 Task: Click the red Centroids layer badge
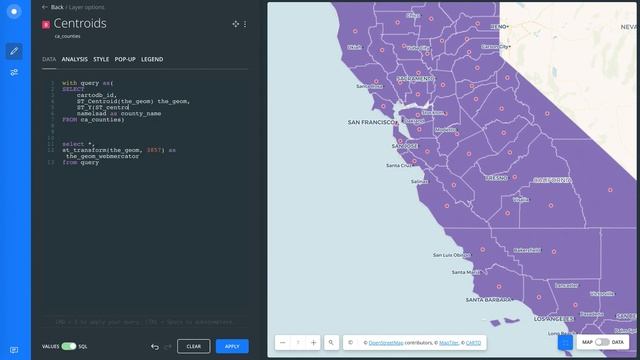46,25
